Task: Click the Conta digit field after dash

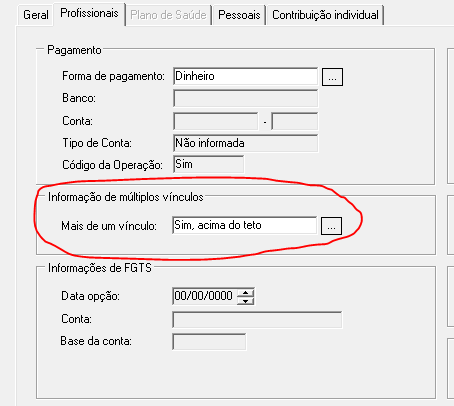Action: (295, 121)
